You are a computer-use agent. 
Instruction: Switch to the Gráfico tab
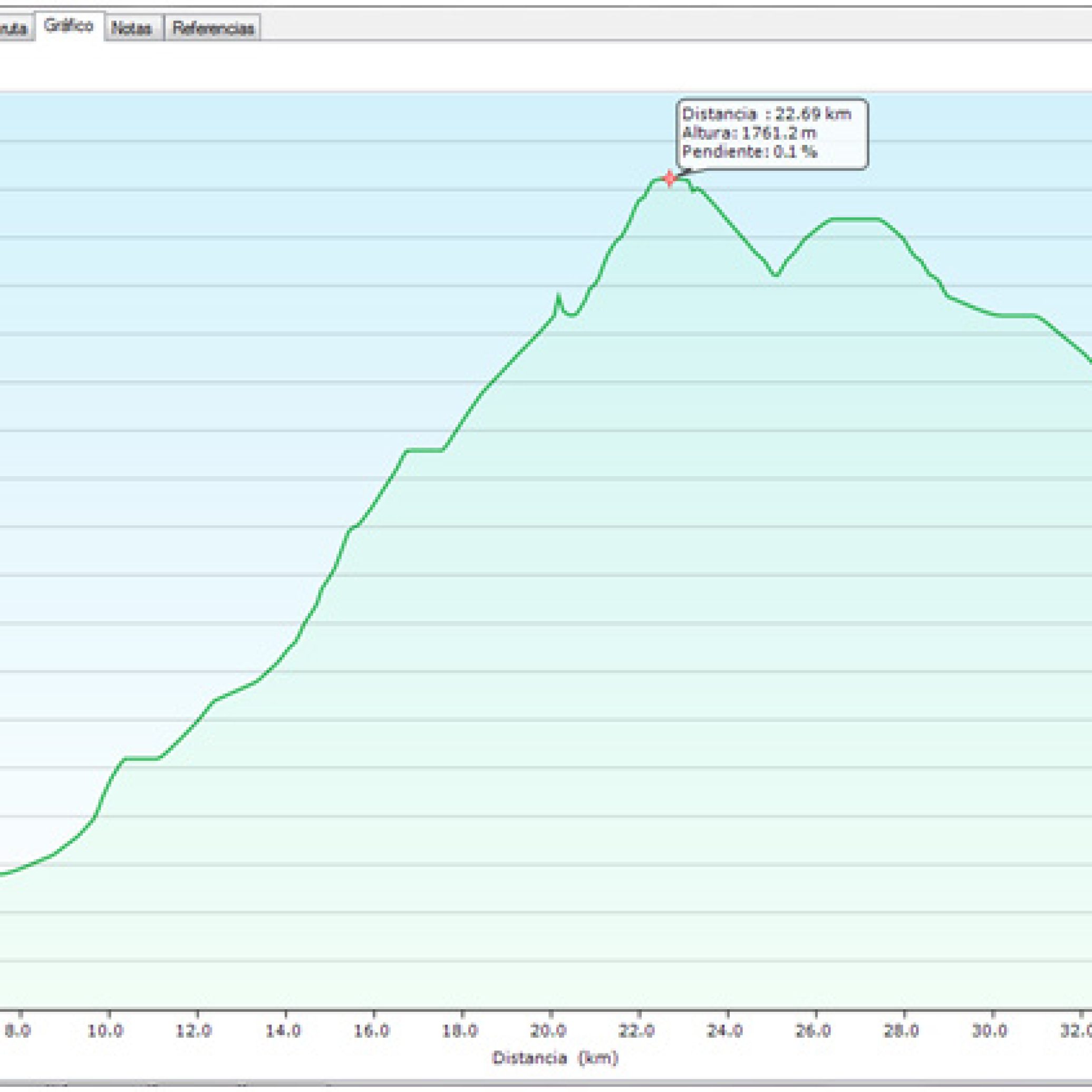69,26
